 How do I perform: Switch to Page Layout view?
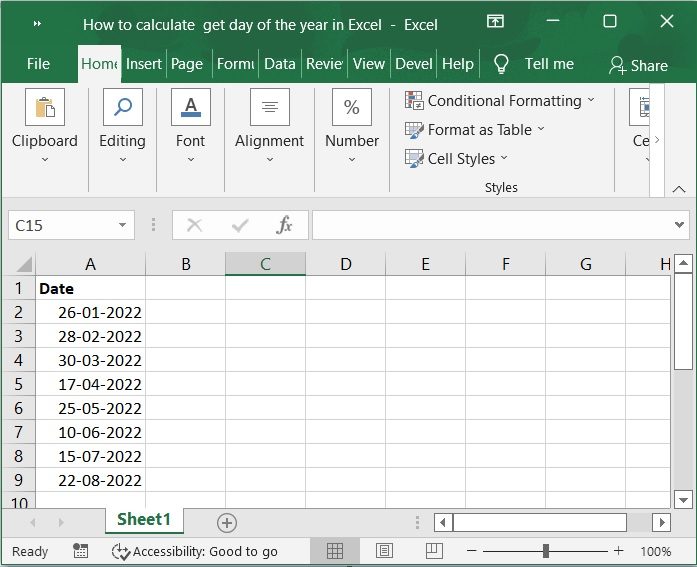point(384,551)
